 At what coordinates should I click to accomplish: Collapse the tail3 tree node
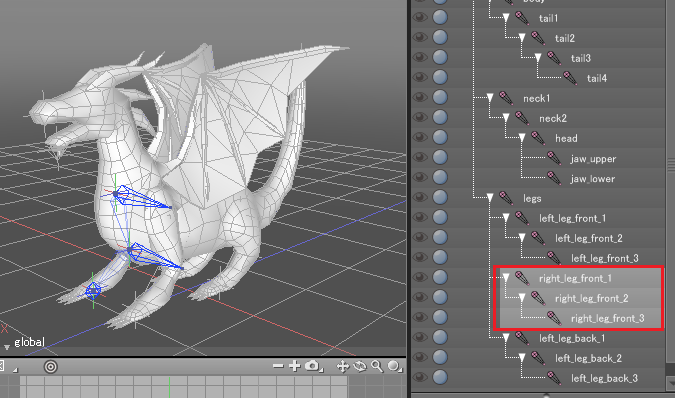(538, 58)
